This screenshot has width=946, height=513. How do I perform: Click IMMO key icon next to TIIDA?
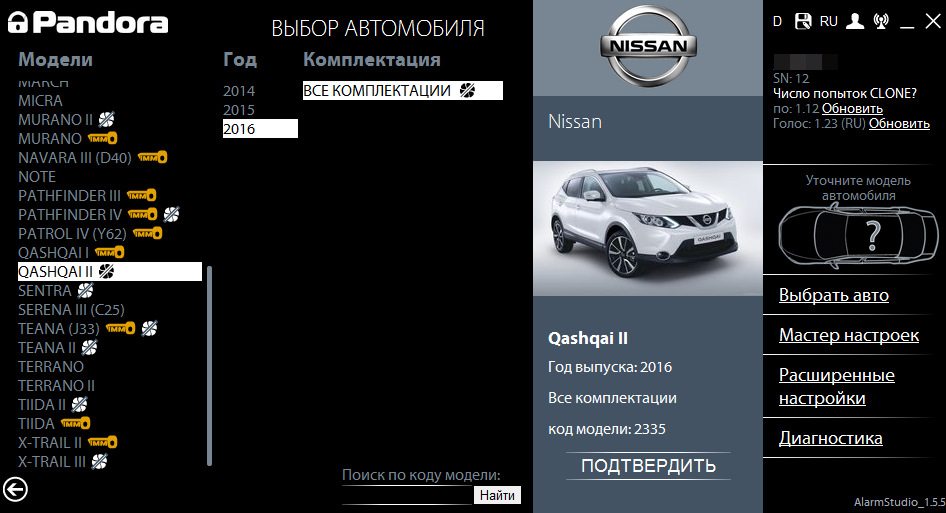pos(75,423)
